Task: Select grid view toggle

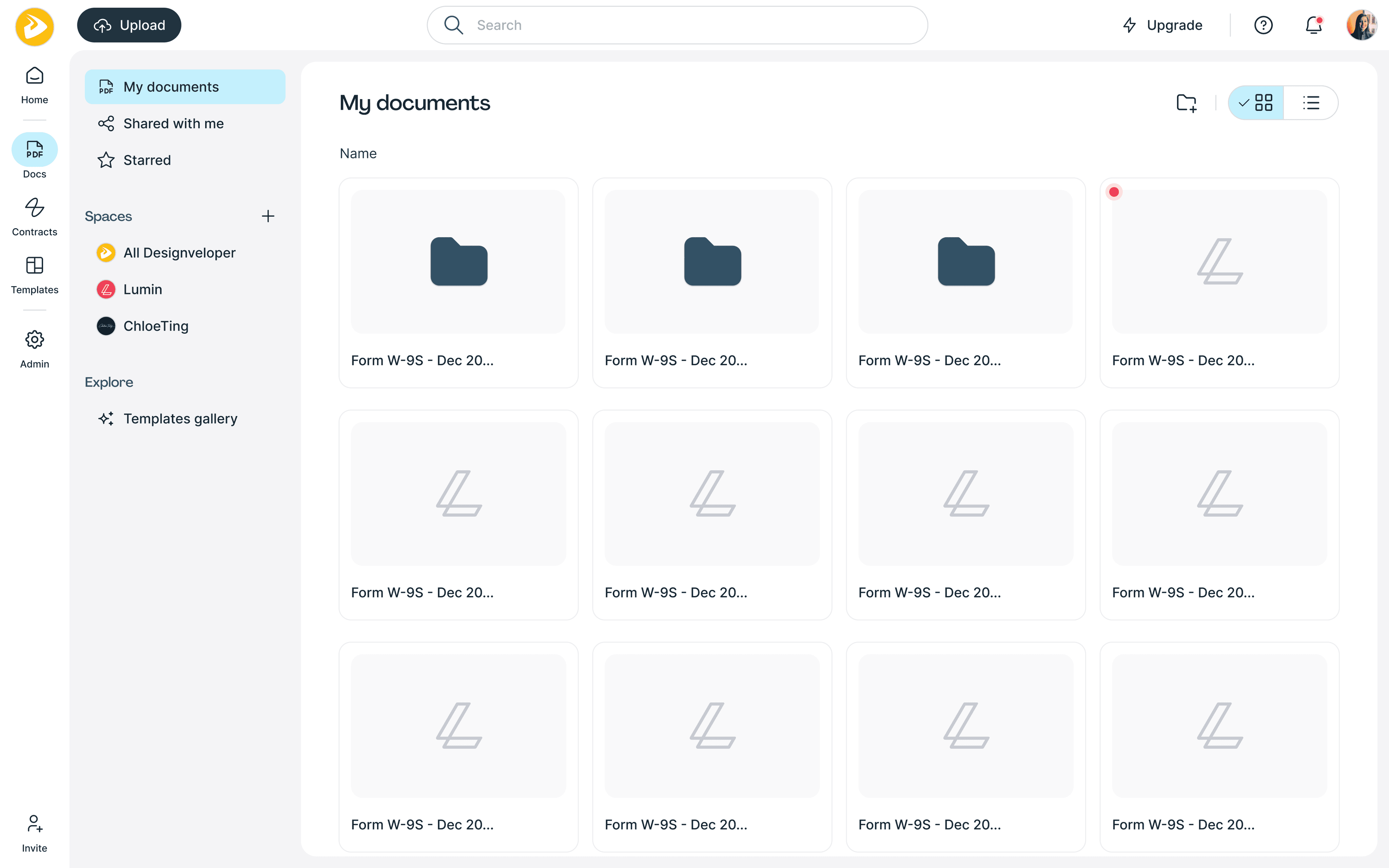Action: click(x=1256, y=103)
